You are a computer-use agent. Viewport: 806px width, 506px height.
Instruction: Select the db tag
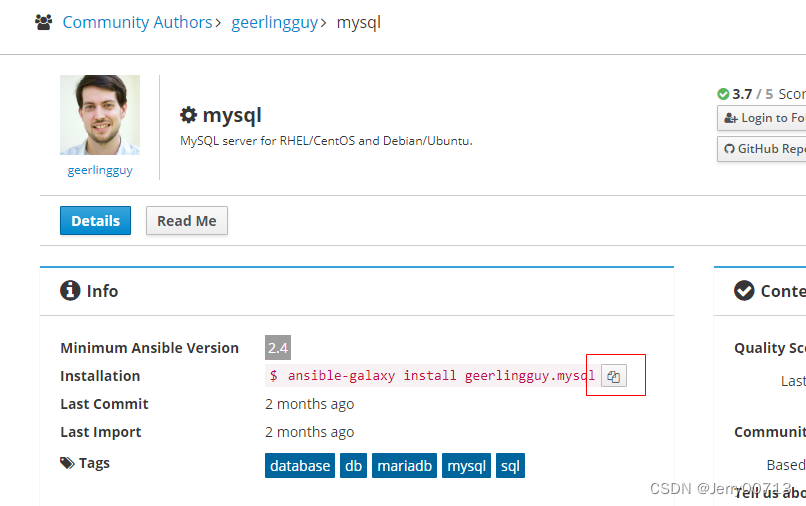354,465
